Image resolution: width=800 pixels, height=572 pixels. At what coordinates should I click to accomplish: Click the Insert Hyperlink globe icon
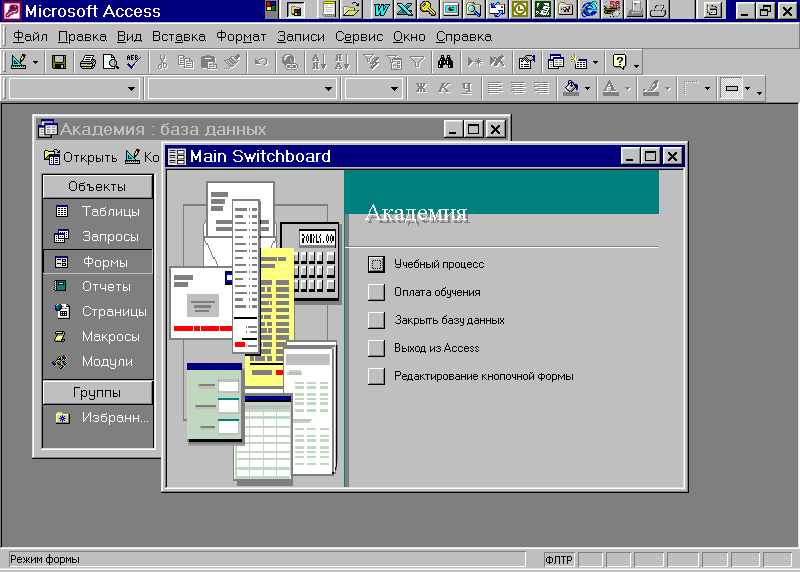click(x=290, y=62)
